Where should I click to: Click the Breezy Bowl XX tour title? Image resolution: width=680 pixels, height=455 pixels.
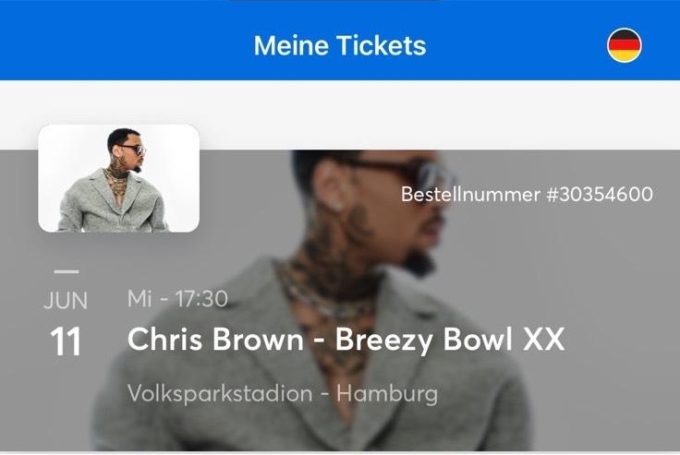pos(450,339)
